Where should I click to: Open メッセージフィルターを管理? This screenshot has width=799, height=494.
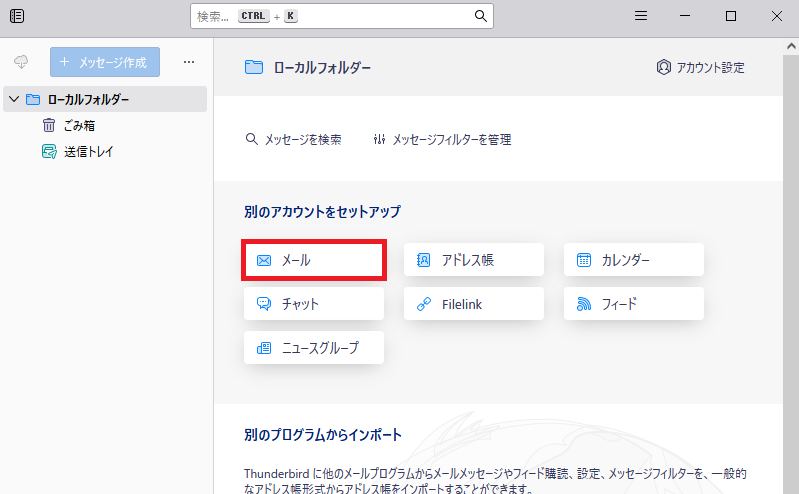click(x=442, y=139)
